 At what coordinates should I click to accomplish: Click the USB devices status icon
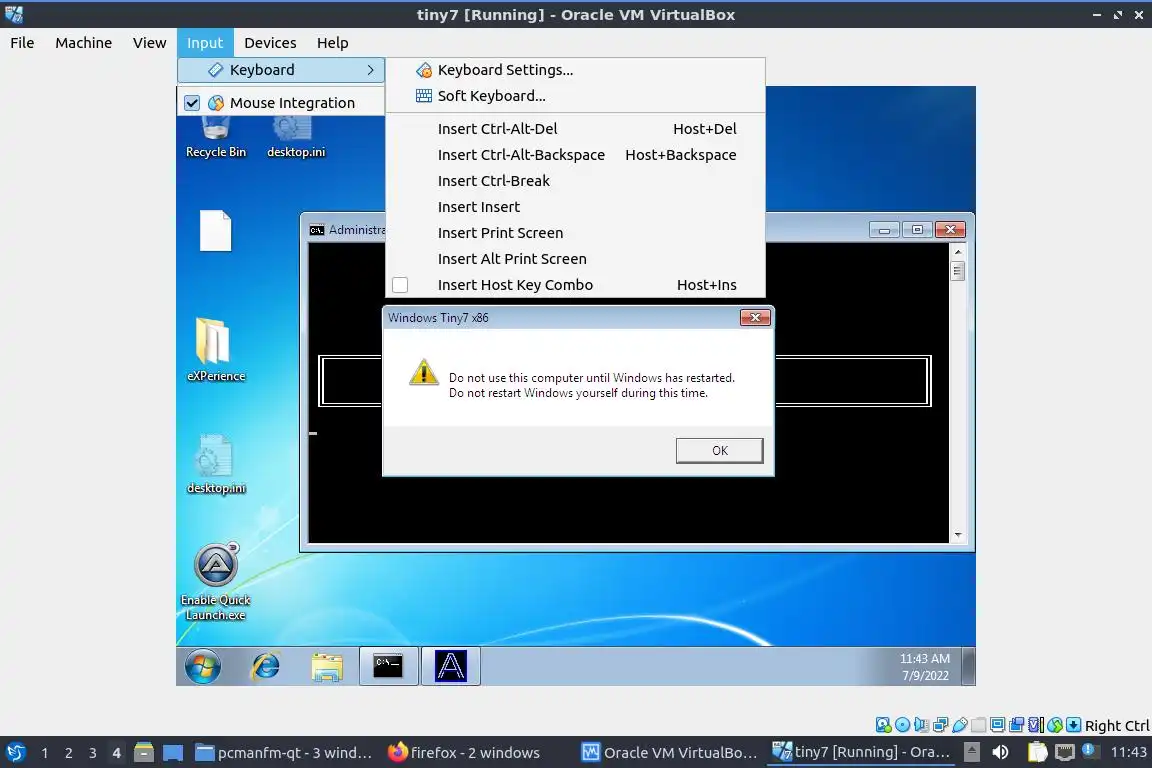[x=960, y=725]
